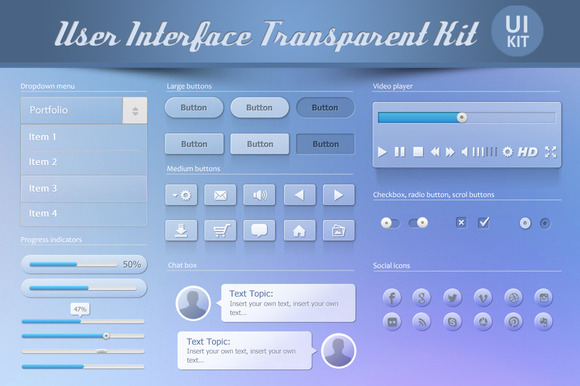Open the Portfolio dropdown arrows
This screenshot has height=386, width=580.
tap(135, 111)
